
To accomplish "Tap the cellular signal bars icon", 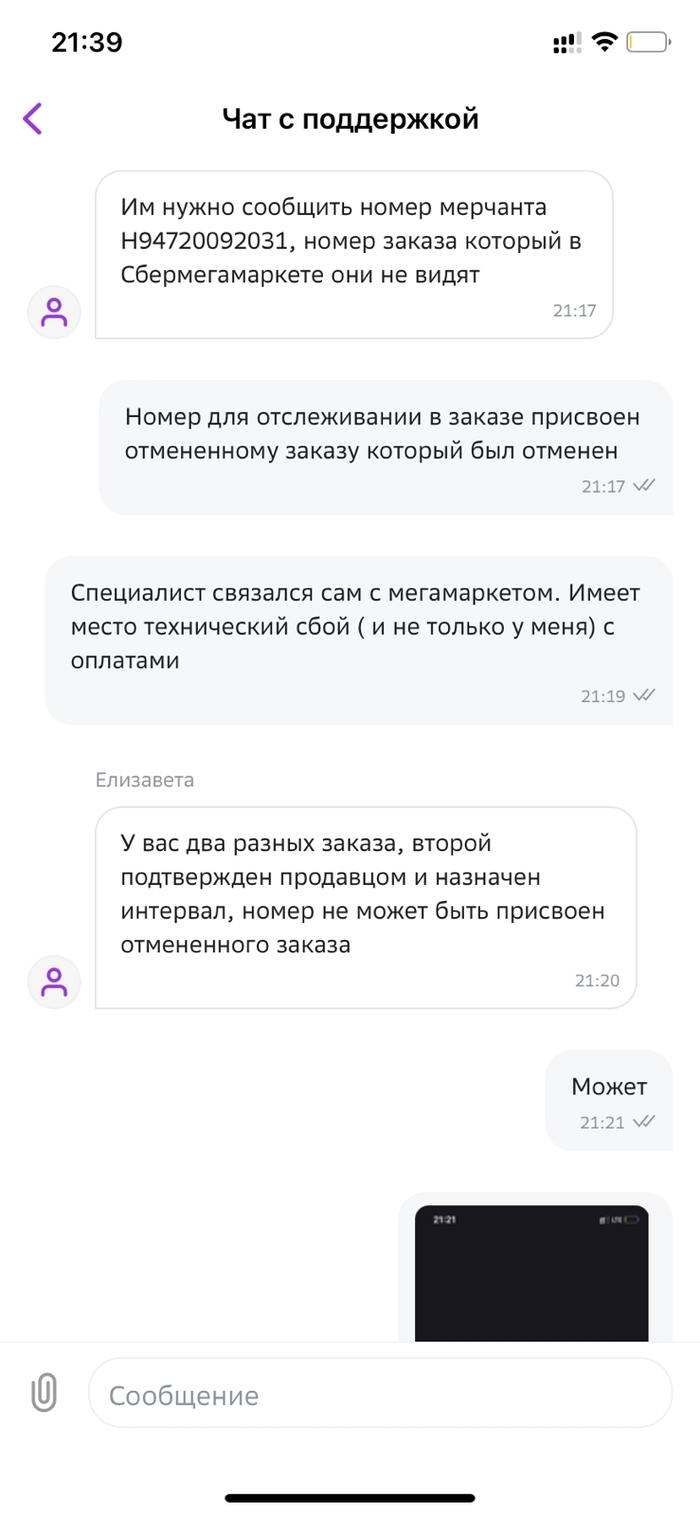I will coord(566,43).
